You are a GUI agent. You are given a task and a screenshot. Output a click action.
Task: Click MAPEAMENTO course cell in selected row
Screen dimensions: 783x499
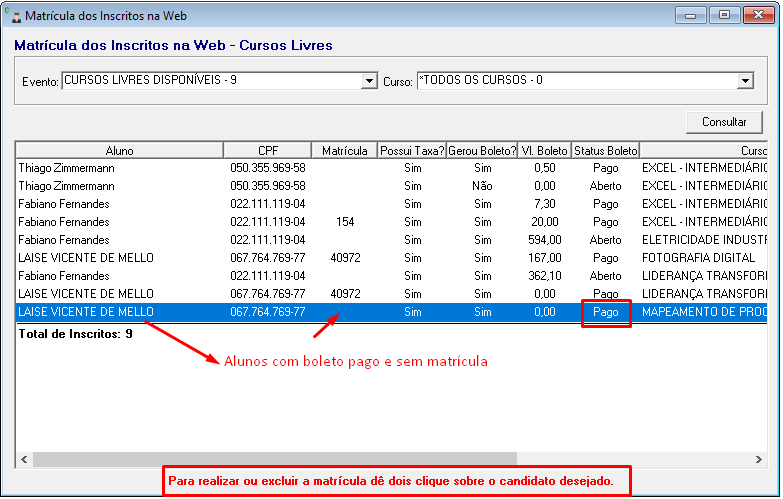click(704, 312)
